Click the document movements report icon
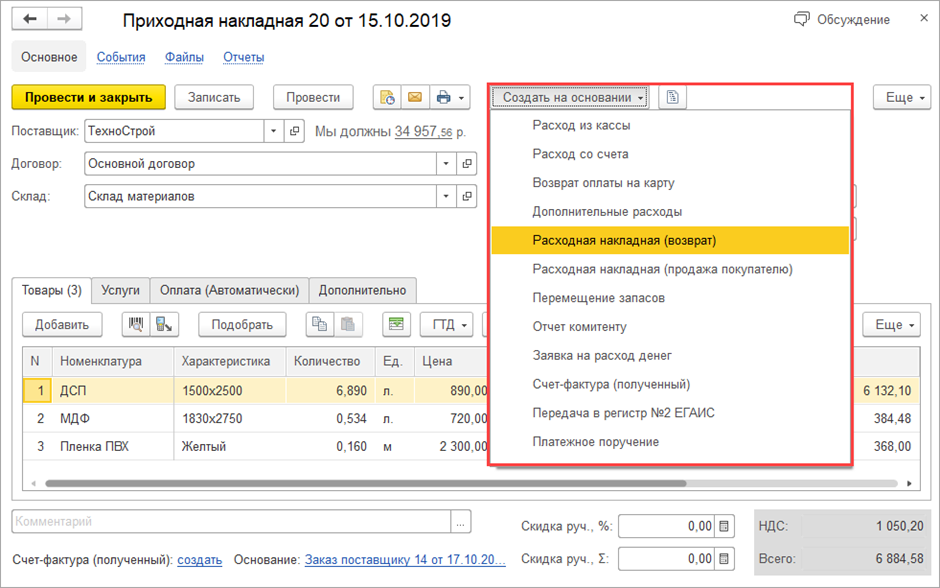 coord(387,97)
